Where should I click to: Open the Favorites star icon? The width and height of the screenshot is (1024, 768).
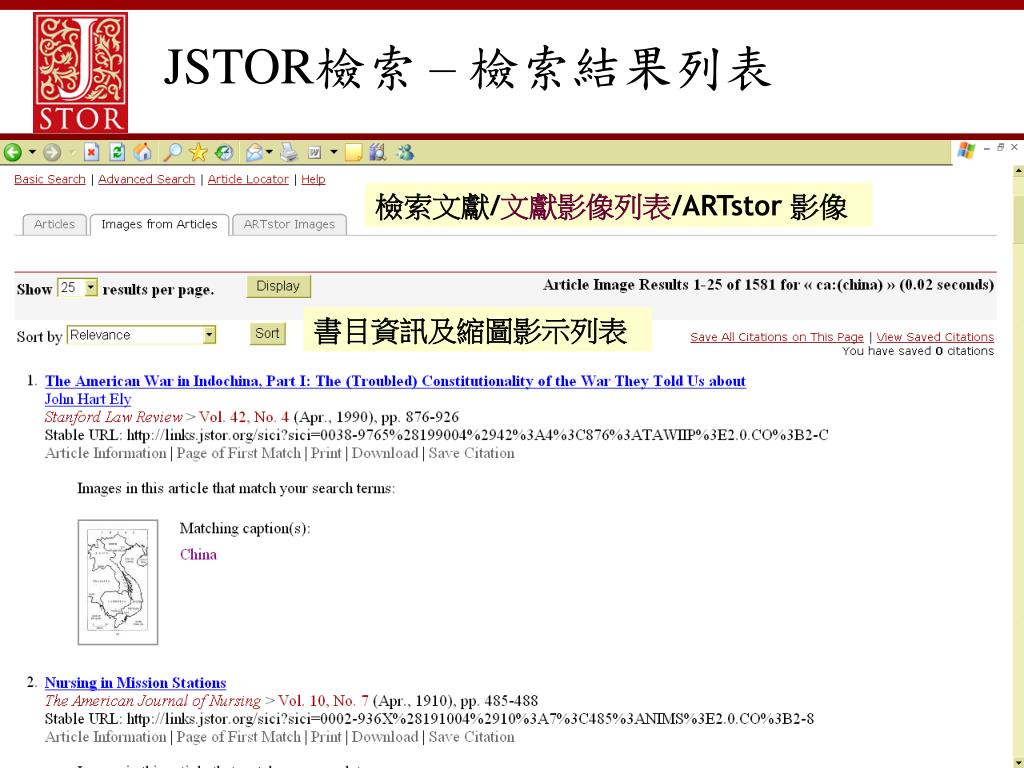(x=198, y=153)
